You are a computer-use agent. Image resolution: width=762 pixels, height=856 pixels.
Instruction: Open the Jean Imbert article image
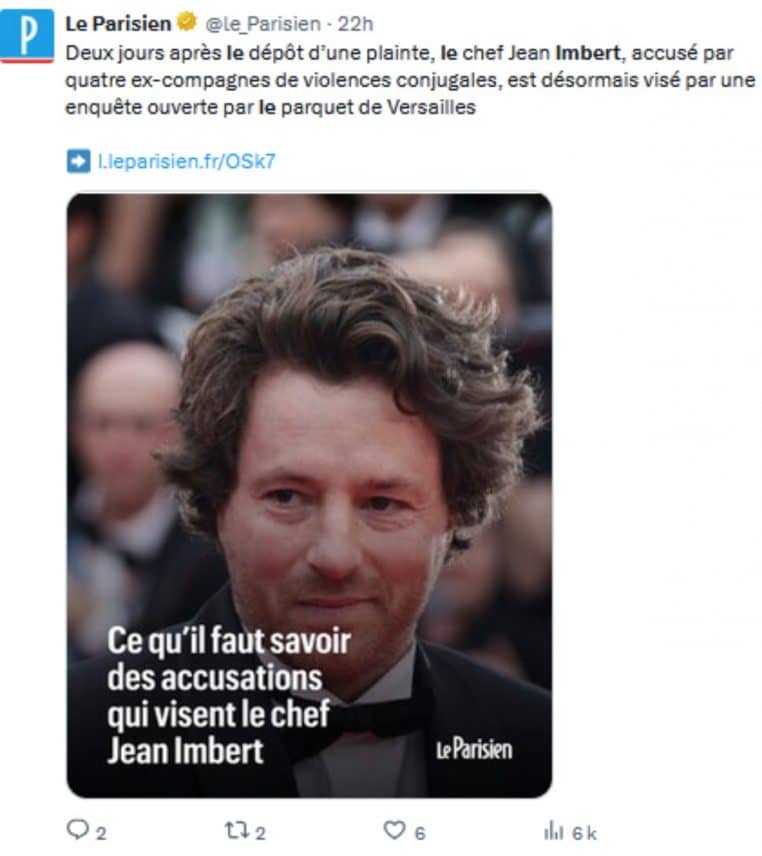pyautogui.click(x=309, y=495)
